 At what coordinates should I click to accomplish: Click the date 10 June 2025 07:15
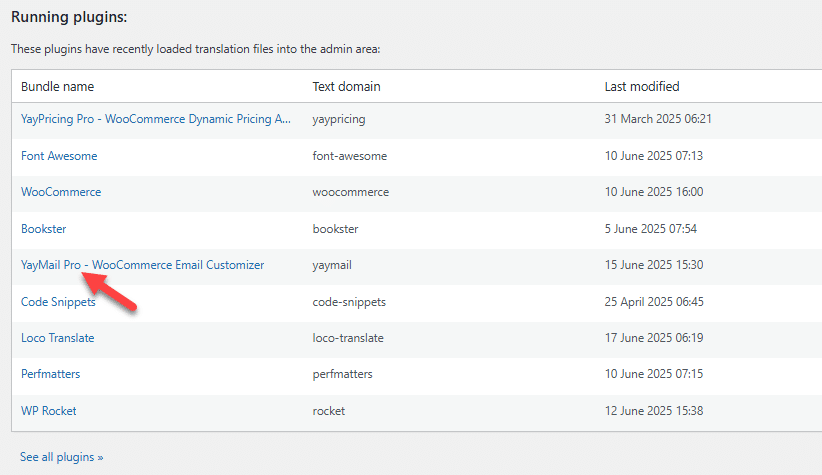click(654, 374)
